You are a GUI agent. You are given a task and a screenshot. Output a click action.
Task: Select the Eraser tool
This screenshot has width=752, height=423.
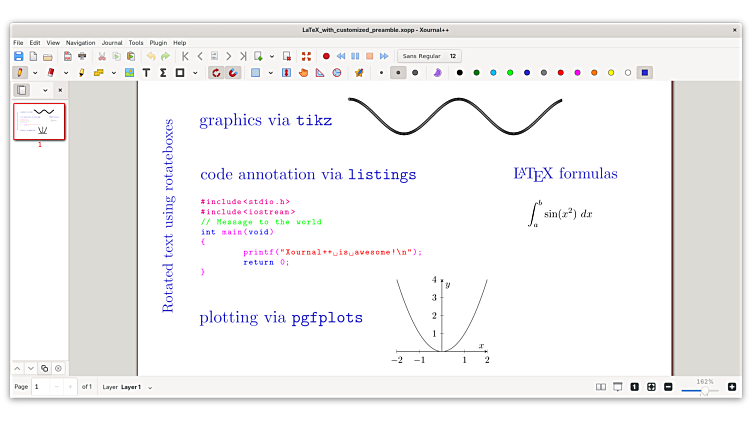[51, 72]
